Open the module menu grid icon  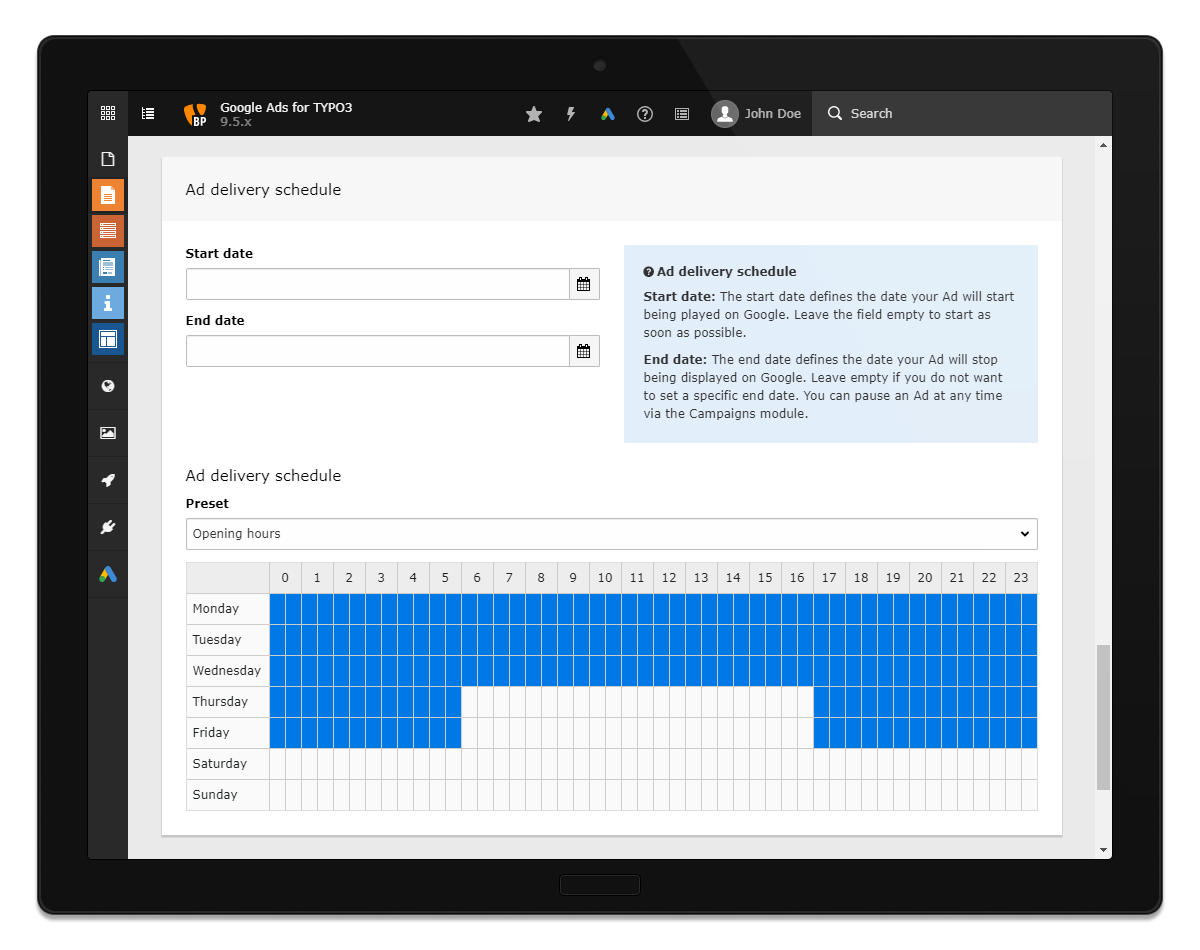(x=108, y=113)
